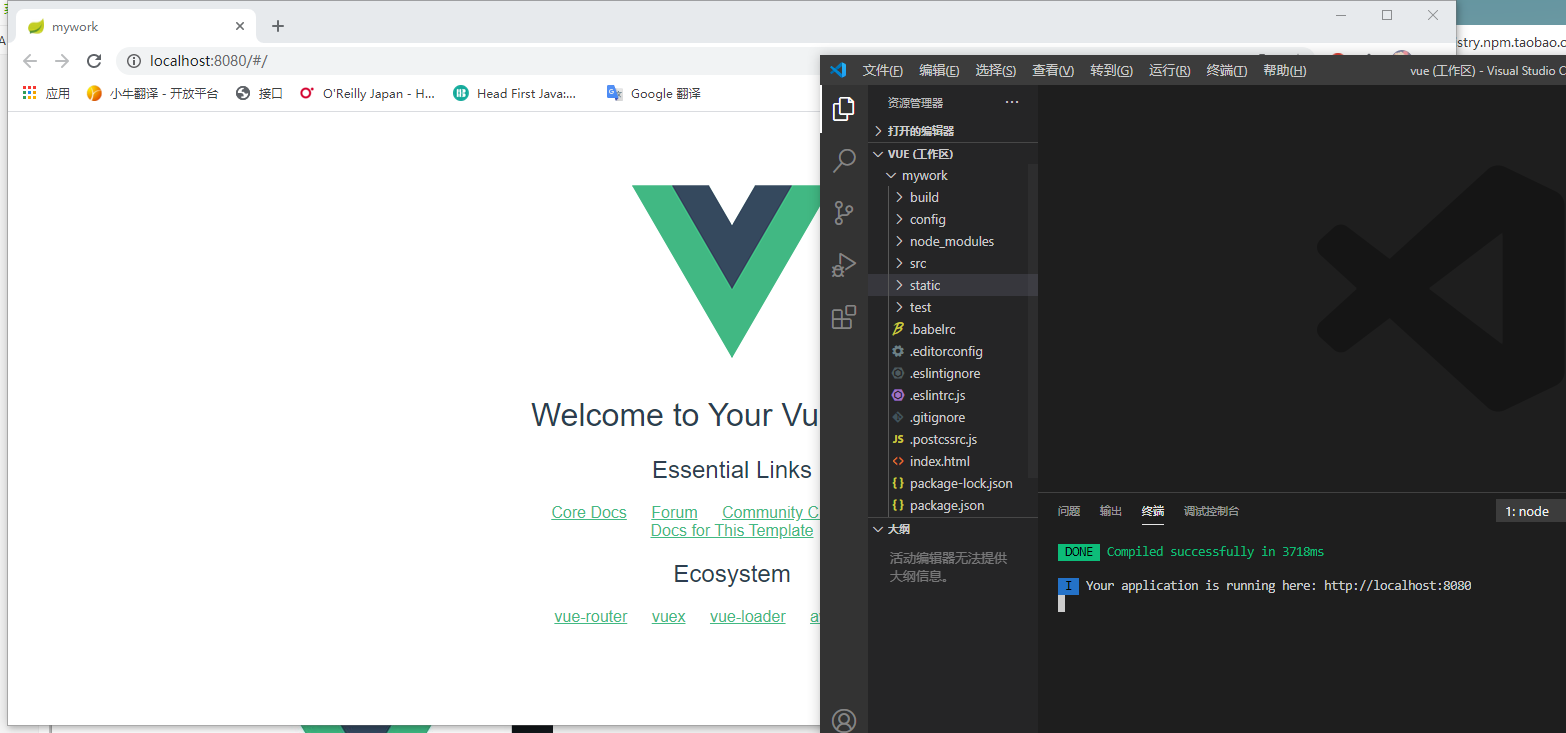Image resolution: width=1566 pixels, height=733 pixels.
Task: Open the package-lock.json file
Action: [x=953, y=483]
